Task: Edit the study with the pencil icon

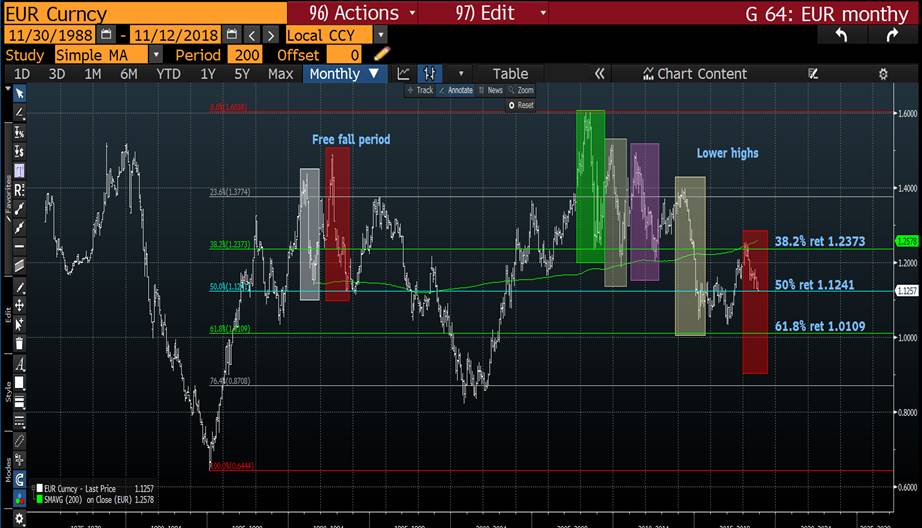Action: pyautogui.click(x=382, y=54)
